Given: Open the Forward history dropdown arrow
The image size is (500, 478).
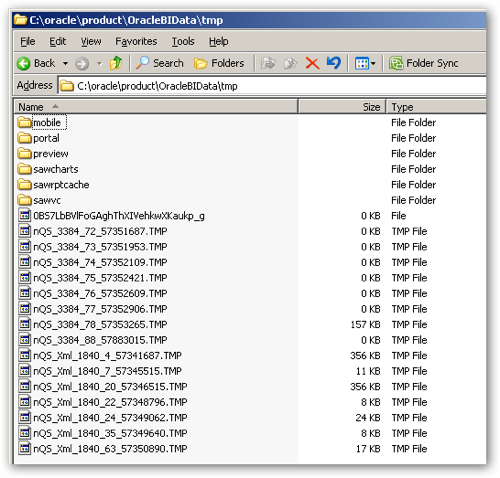Looking at the screenshot, I should coord(99,63).
